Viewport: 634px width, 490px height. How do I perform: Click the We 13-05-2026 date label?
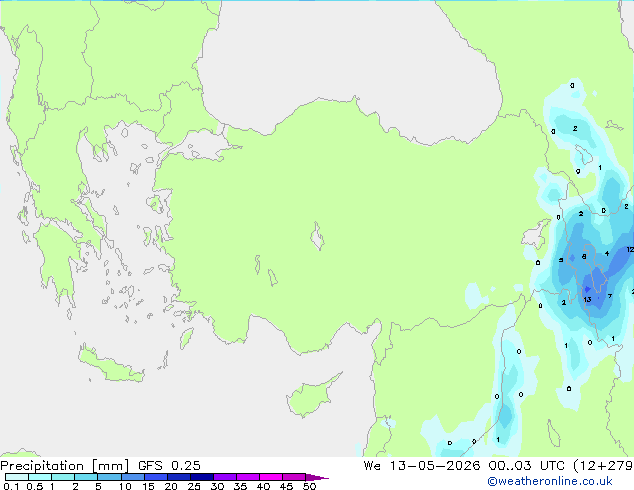tap(422, 466)
